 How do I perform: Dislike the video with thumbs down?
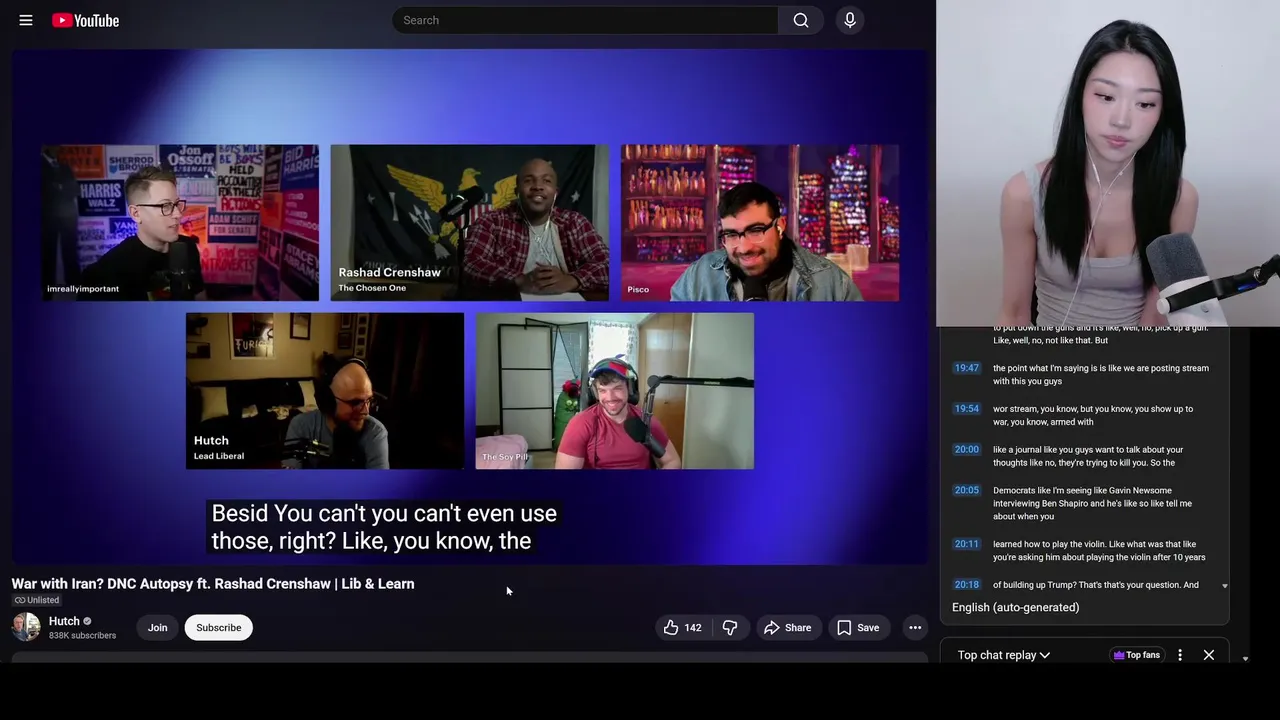point(731,628)
